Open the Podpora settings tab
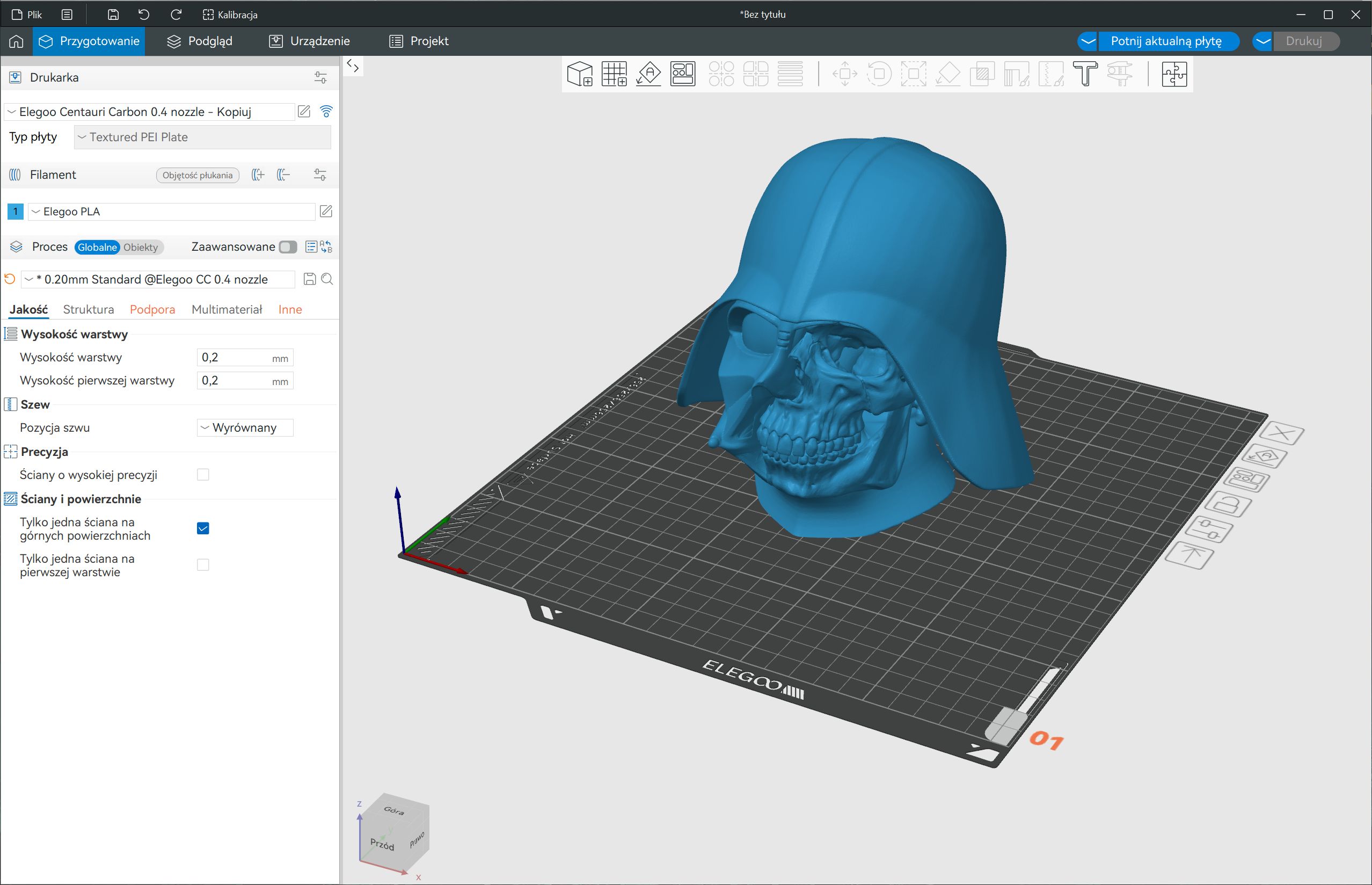Viewport: 1372px width, 885px height. (152, 309)
